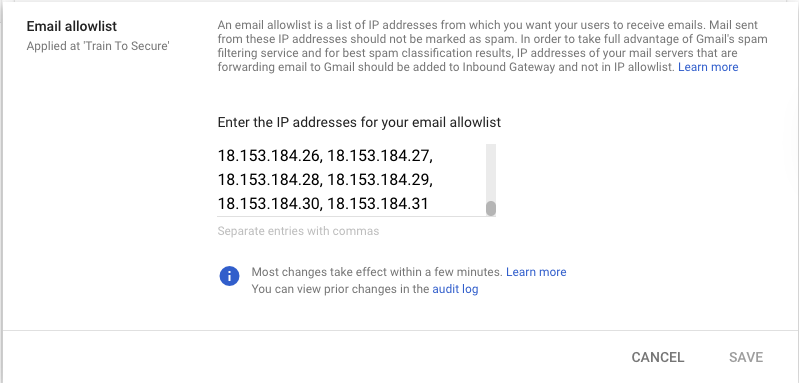The height and width of the screenshot is (383, 799).
Task: Open Learn more link about changes taking effect
Action: [x=536, y=272]
